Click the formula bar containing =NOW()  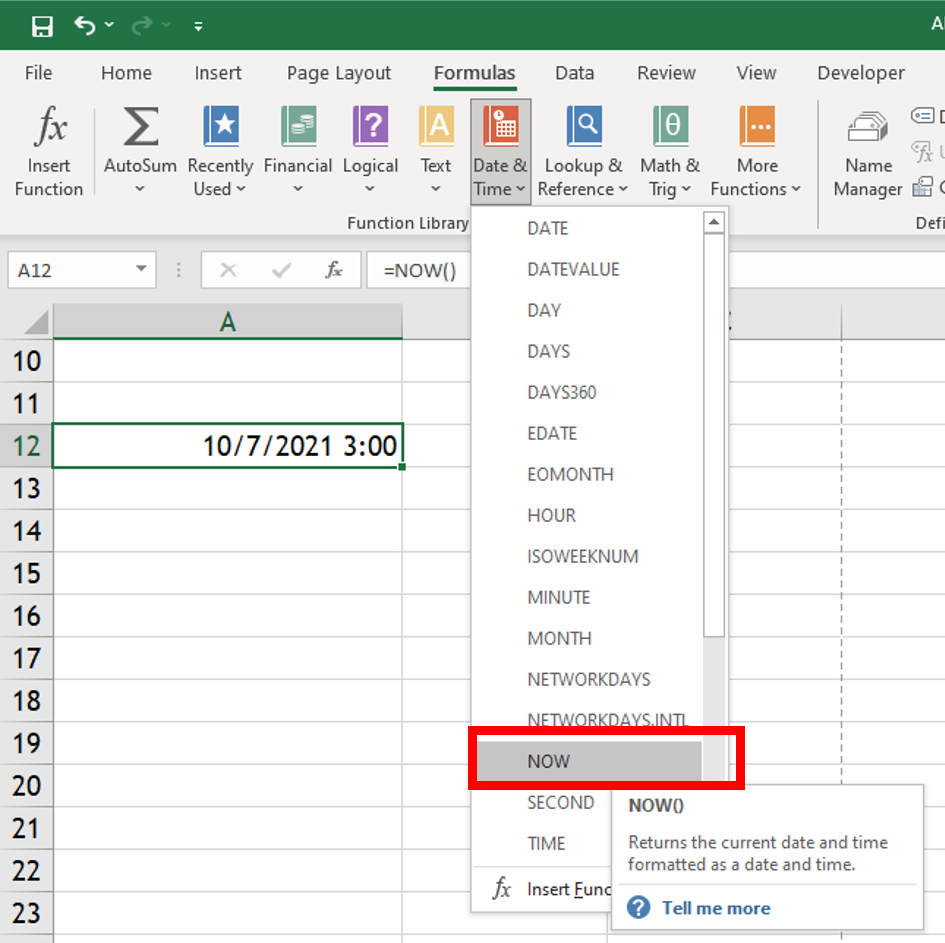point(419,270)
